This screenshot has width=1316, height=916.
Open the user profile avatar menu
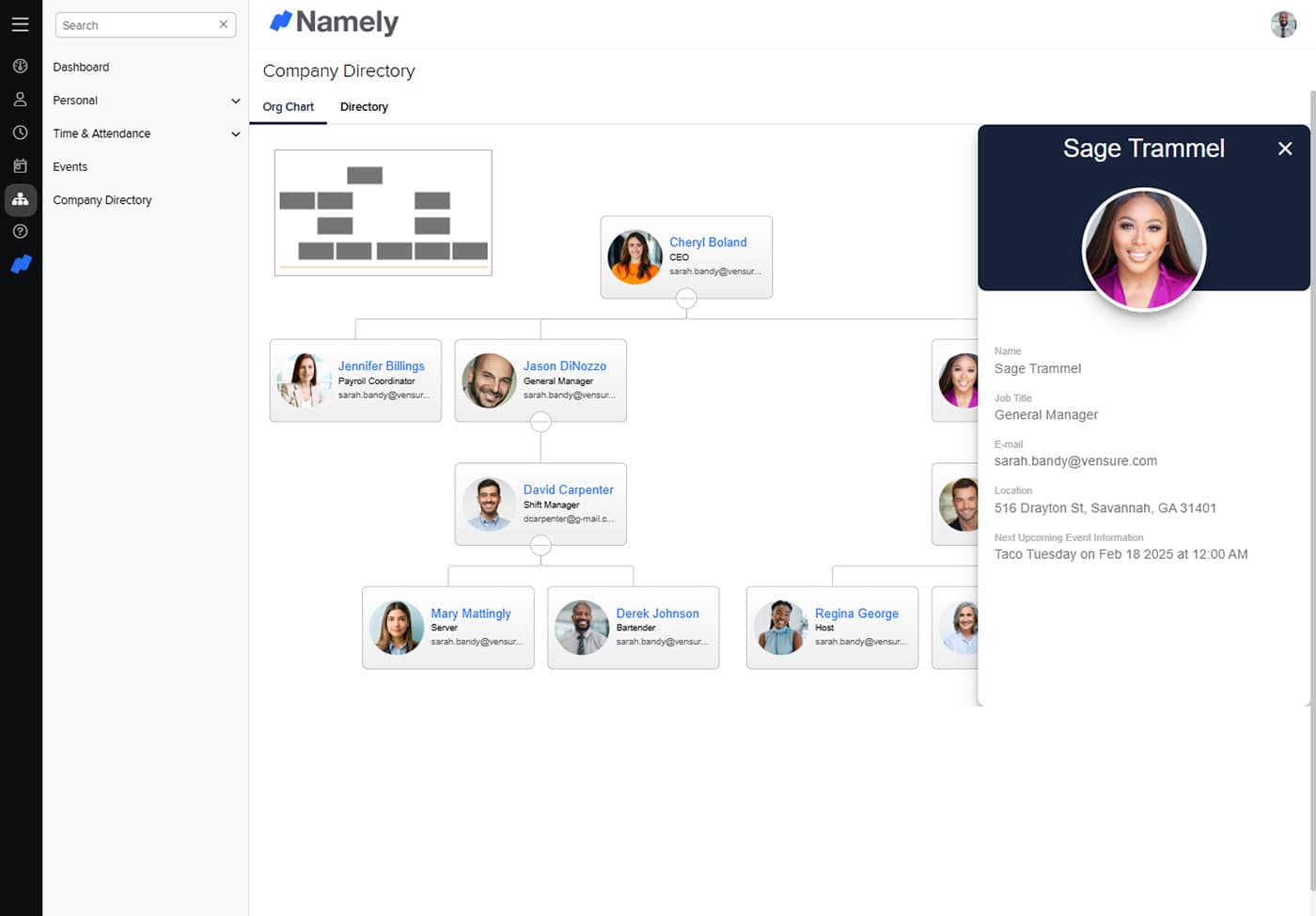pos(1283,24)
